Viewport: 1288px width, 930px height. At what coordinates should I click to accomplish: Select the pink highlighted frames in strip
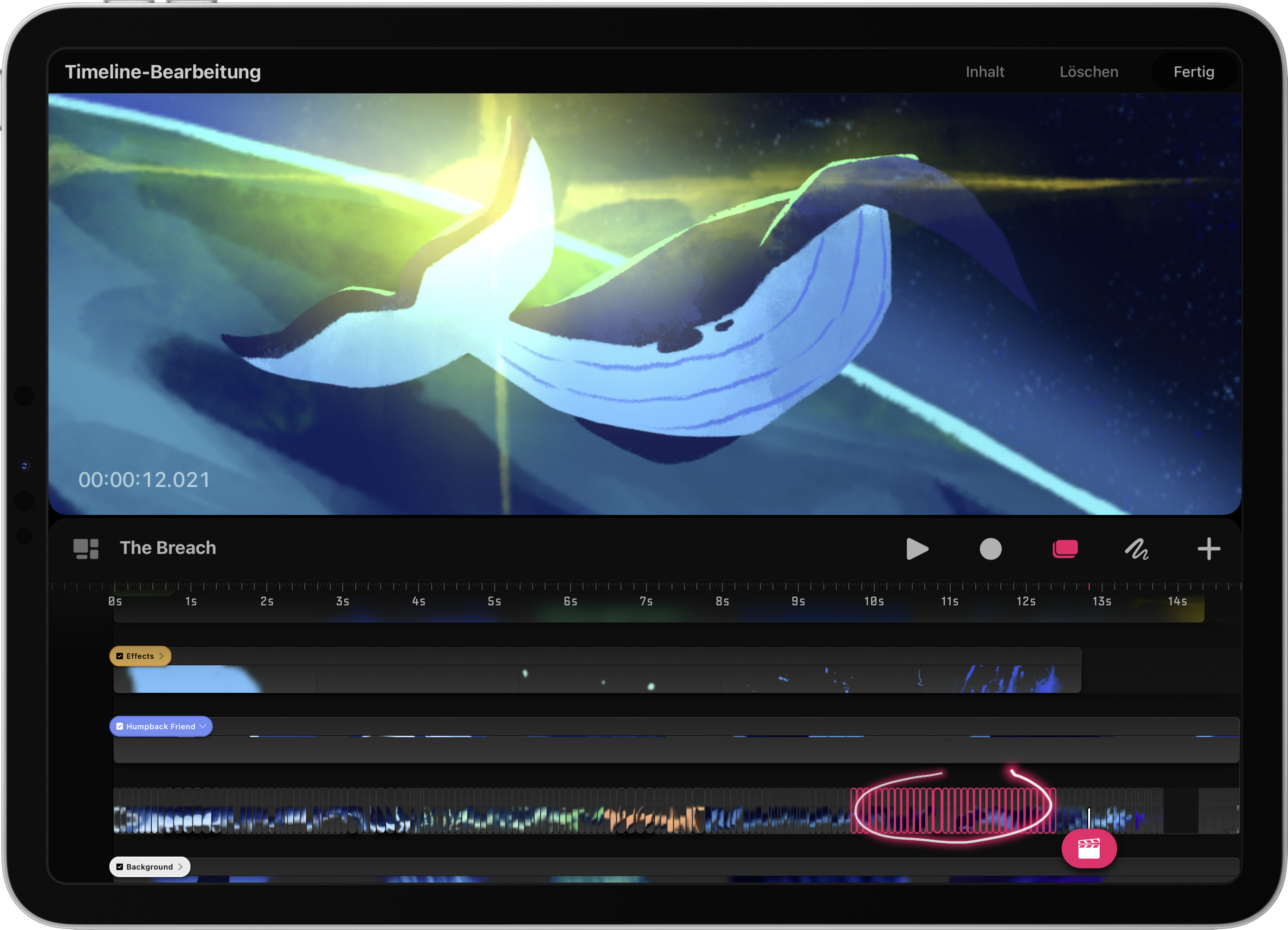[953, 811]
